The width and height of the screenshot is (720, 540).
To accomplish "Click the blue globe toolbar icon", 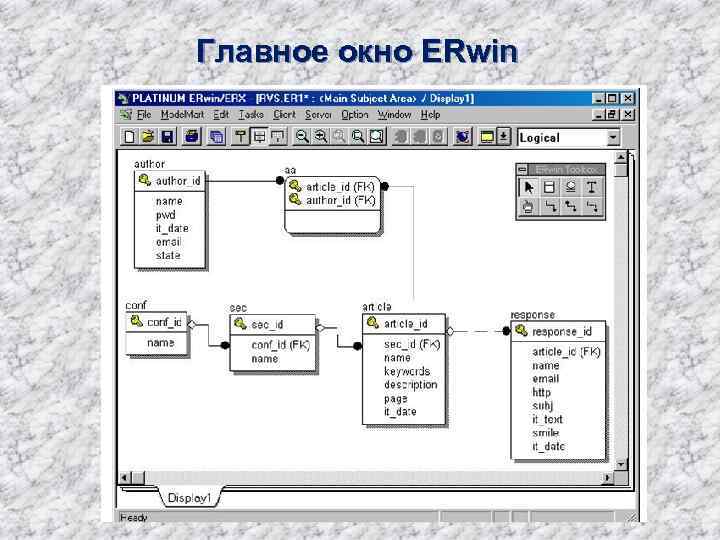I will [x=462, y=137].
